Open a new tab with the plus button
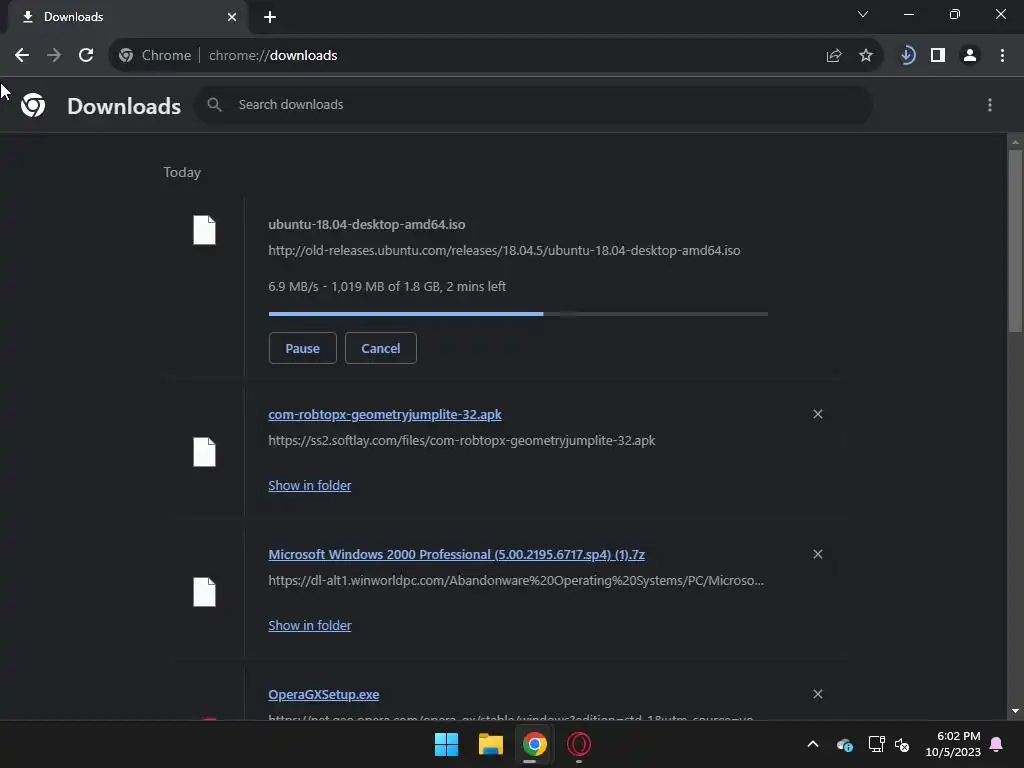 point(270,17)
